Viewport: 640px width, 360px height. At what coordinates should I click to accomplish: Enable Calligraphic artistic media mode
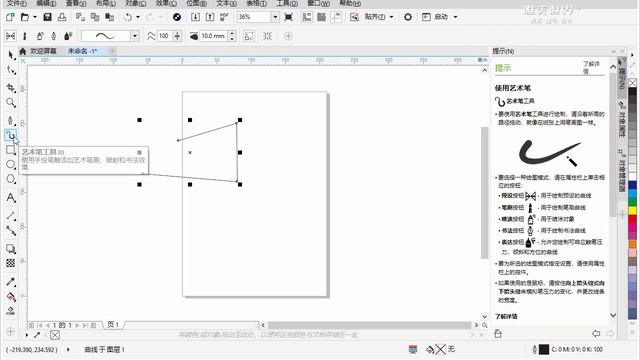(54, 36)
